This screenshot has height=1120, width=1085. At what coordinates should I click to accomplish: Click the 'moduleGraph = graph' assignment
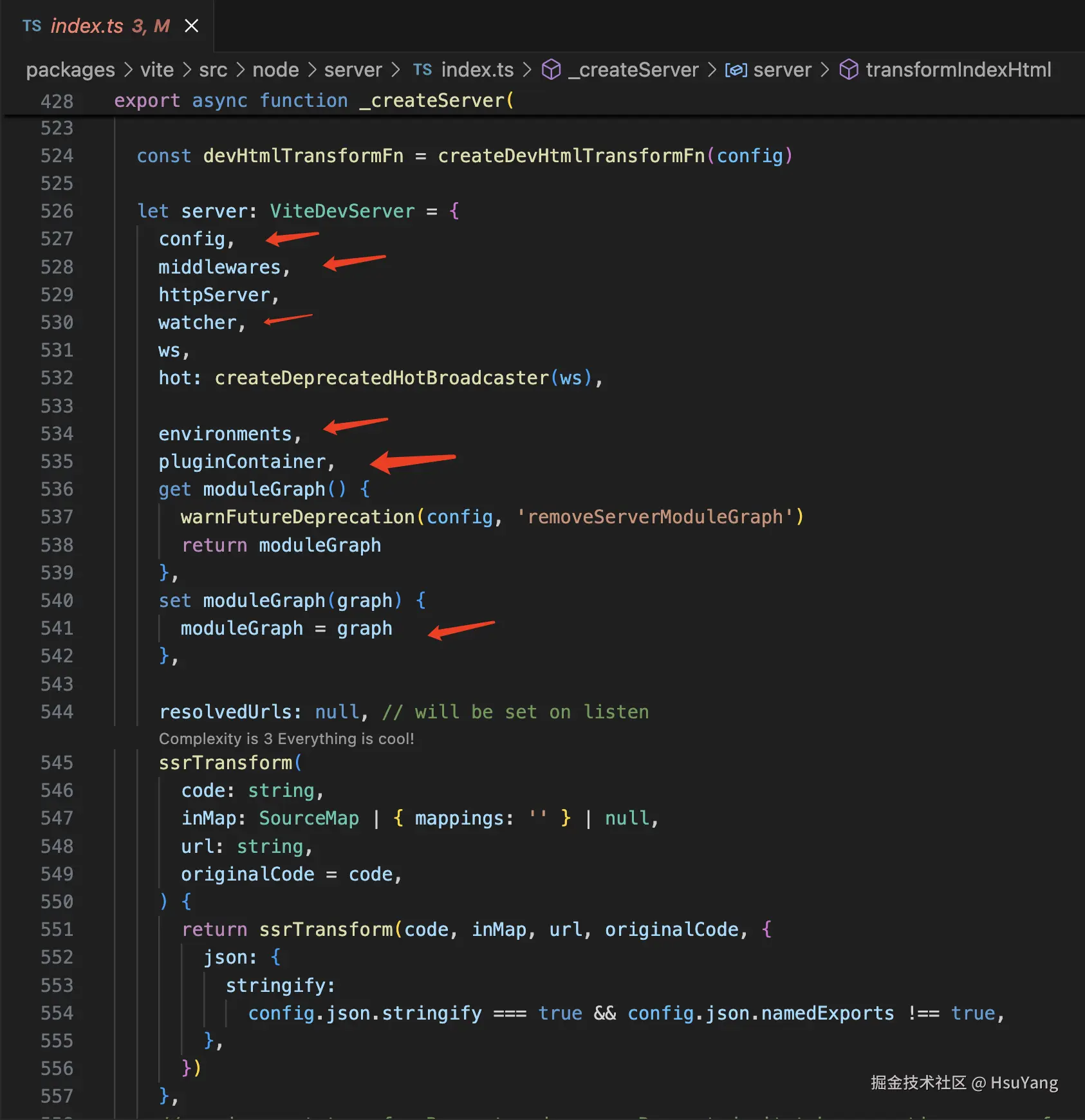[286, 628]
